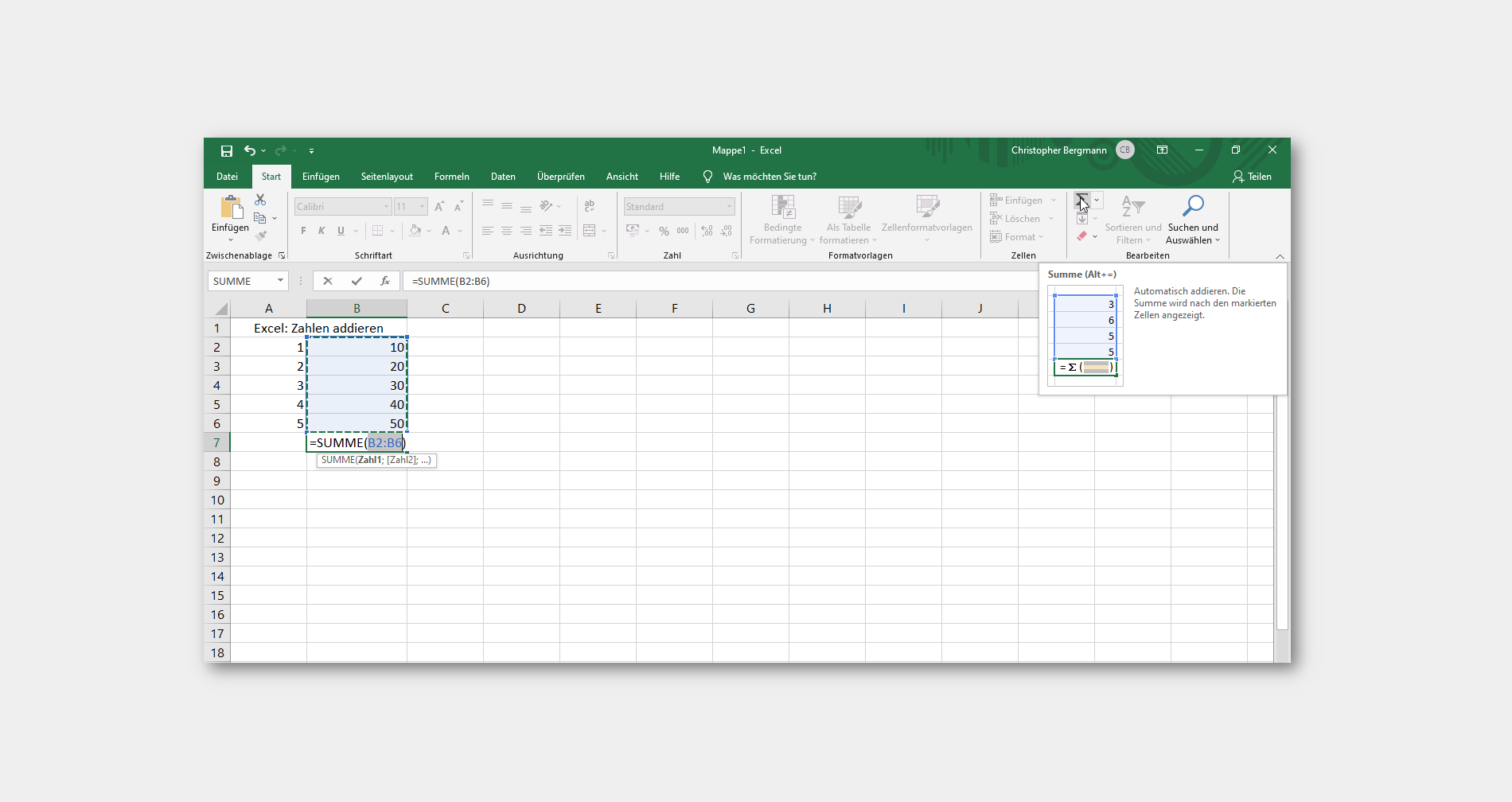Confirm formula with the checkmark icon
The height and width of the screenshot is (802, 1512).
[x=357, y=281]
